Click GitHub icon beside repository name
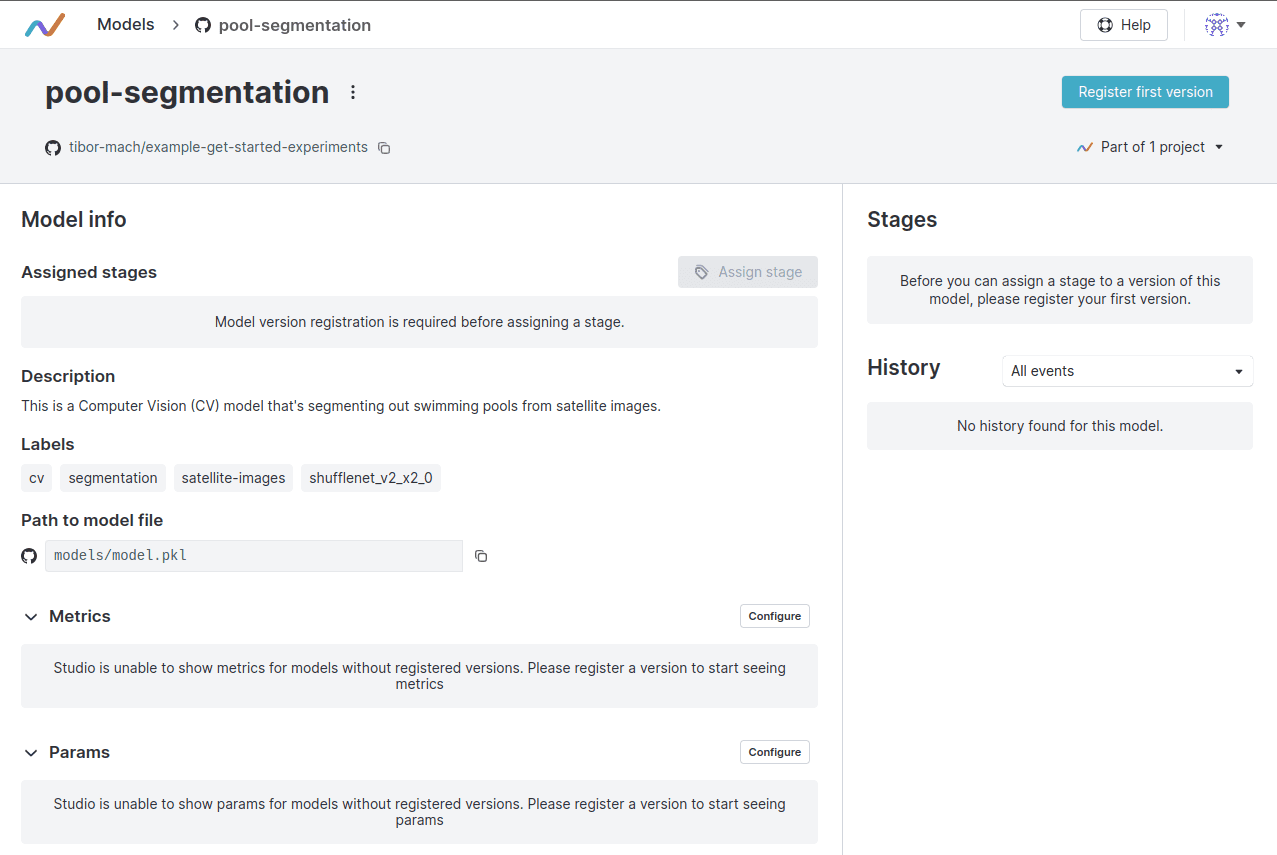 (x=53, y=148)
